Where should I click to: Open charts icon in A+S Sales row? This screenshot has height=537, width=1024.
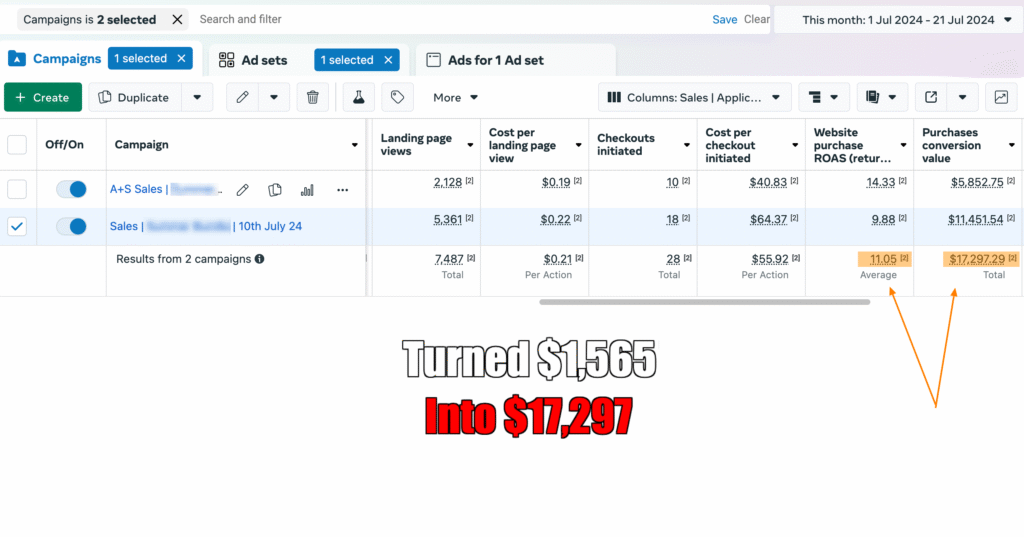(x=308, y=190)
